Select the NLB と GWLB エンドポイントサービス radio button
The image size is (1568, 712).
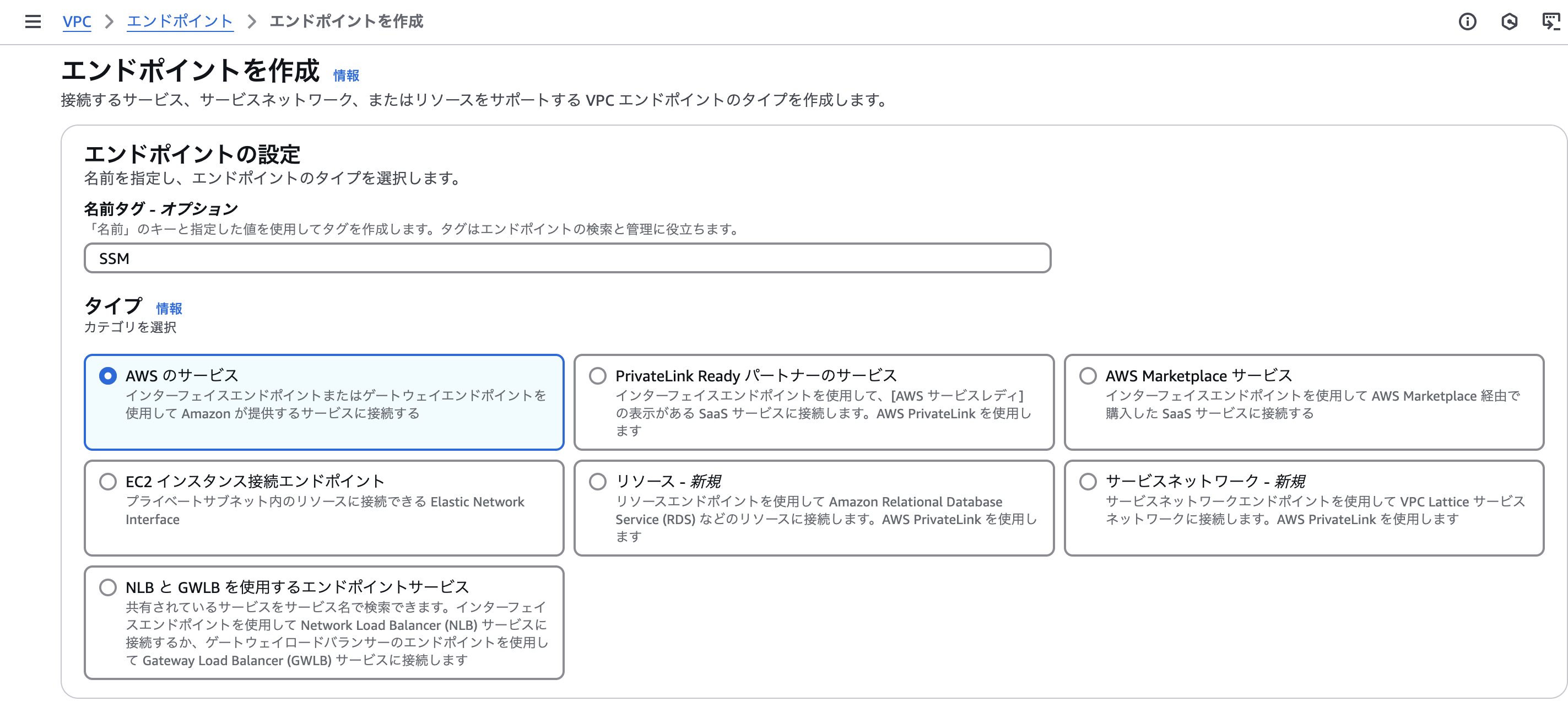108,587
